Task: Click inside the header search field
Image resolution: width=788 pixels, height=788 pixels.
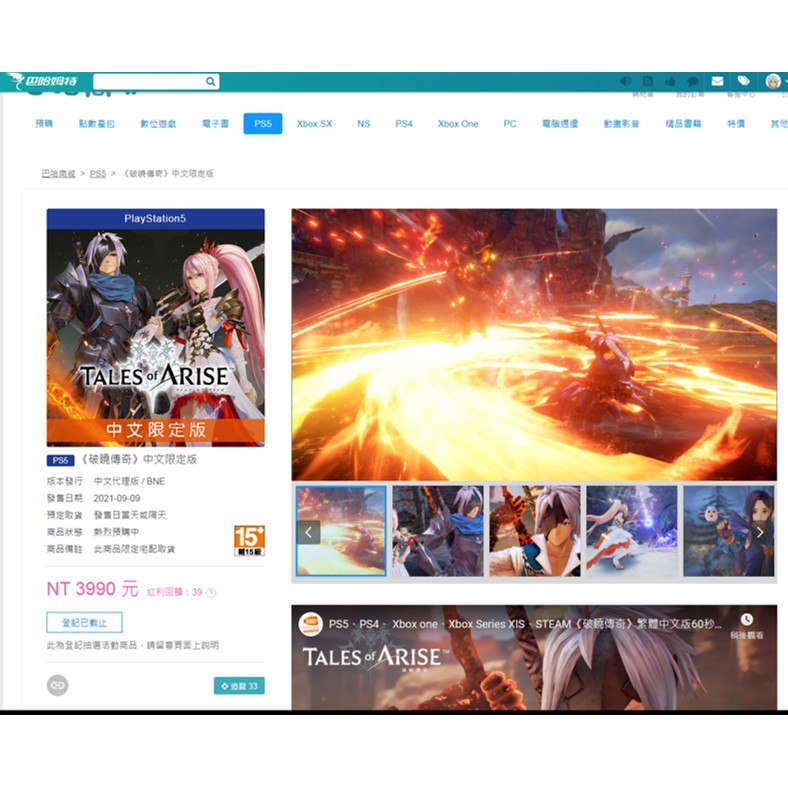Action: [148, 81]
